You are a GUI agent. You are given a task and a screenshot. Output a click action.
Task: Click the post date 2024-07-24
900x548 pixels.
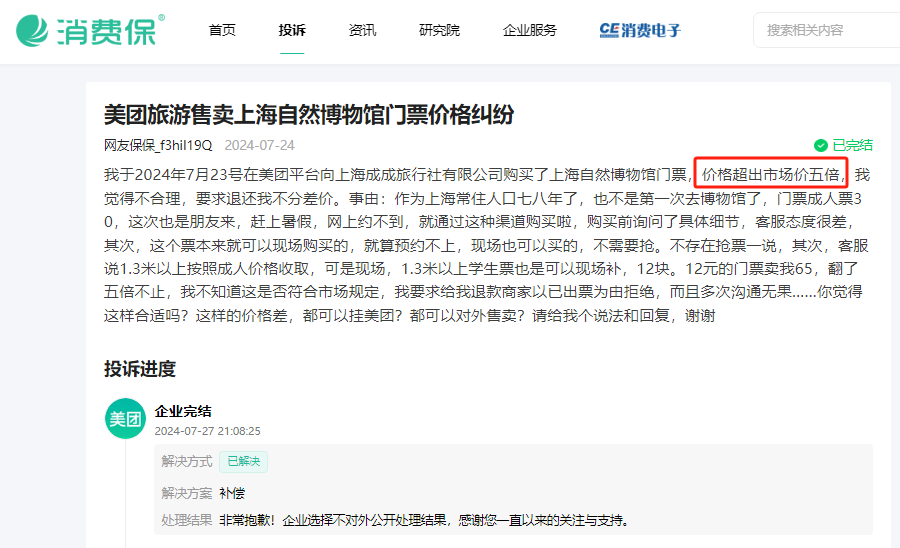(259, 145)
